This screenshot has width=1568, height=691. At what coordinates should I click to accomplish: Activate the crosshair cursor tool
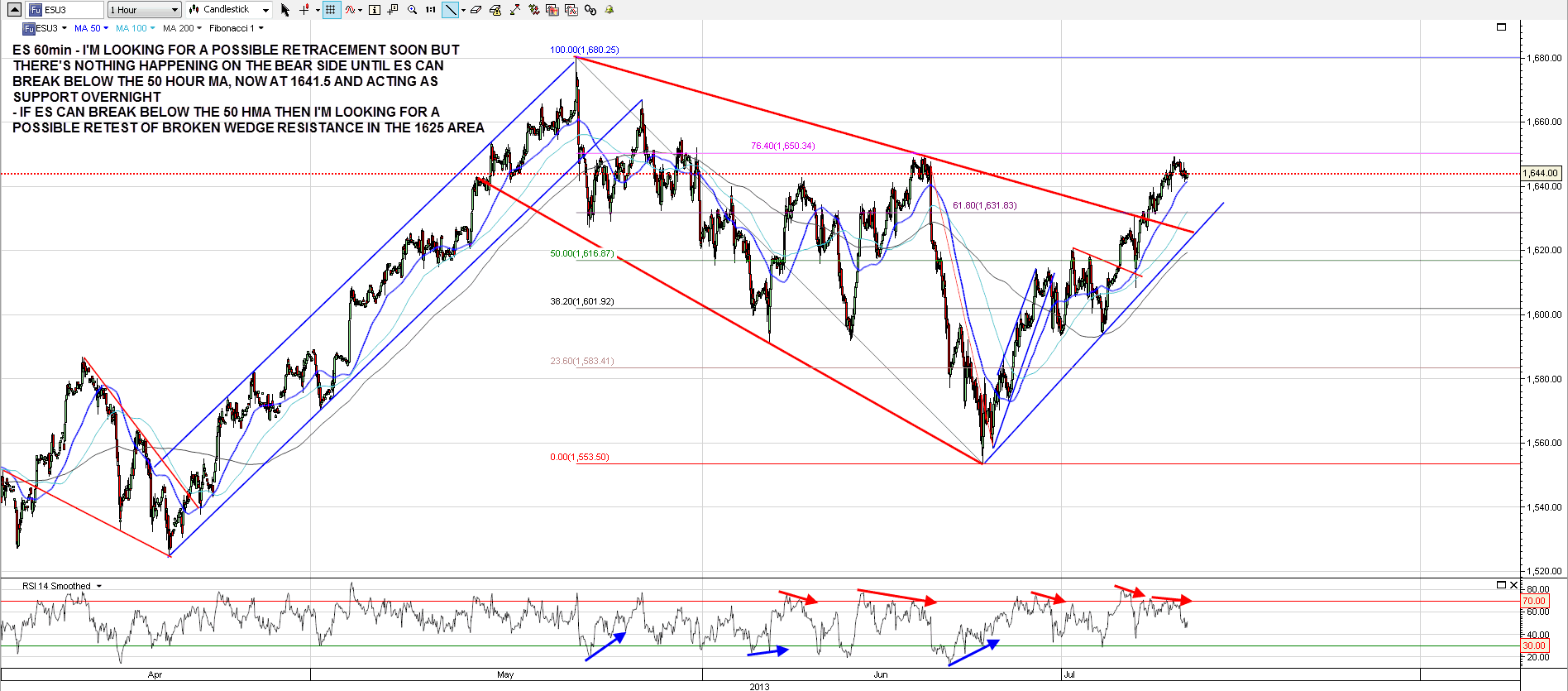click(x=304, y=10)
